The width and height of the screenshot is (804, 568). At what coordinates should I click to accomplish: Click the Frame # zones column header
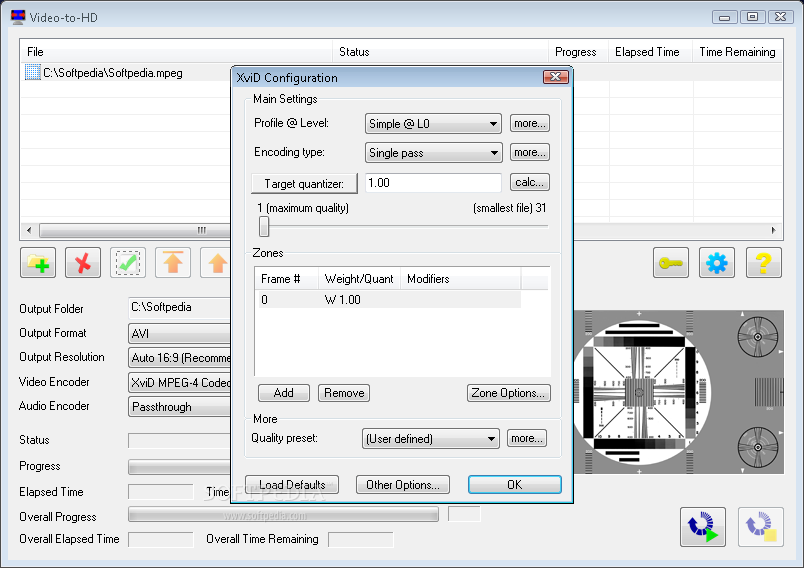coord(287,279)
